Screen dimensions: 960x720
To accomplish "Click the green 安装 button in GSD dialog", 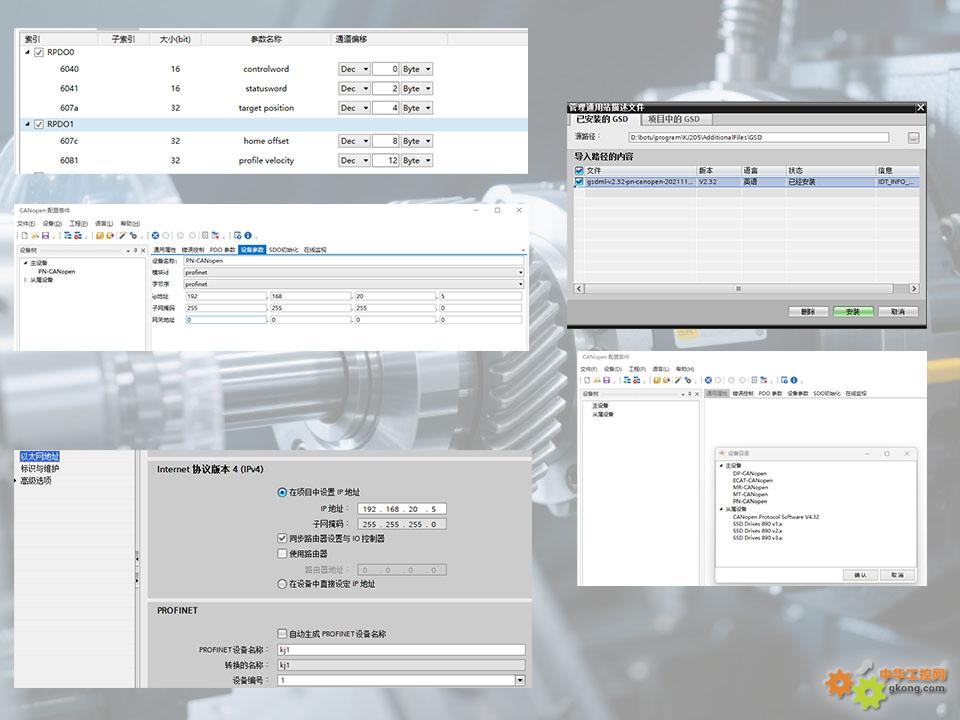I will [853, 312].
